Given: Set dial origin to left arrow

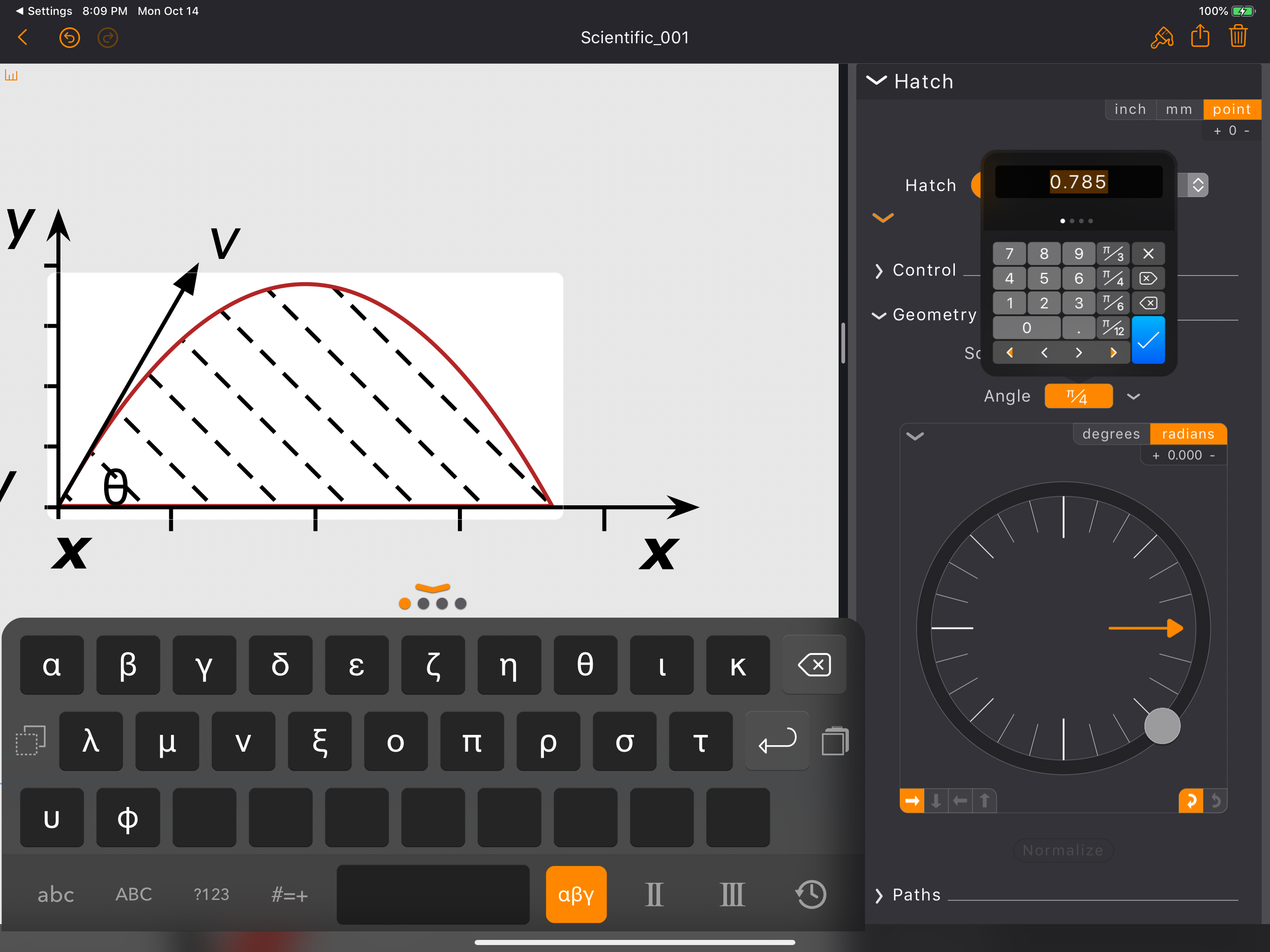Looking at the screenshot, I should point(960,800).
